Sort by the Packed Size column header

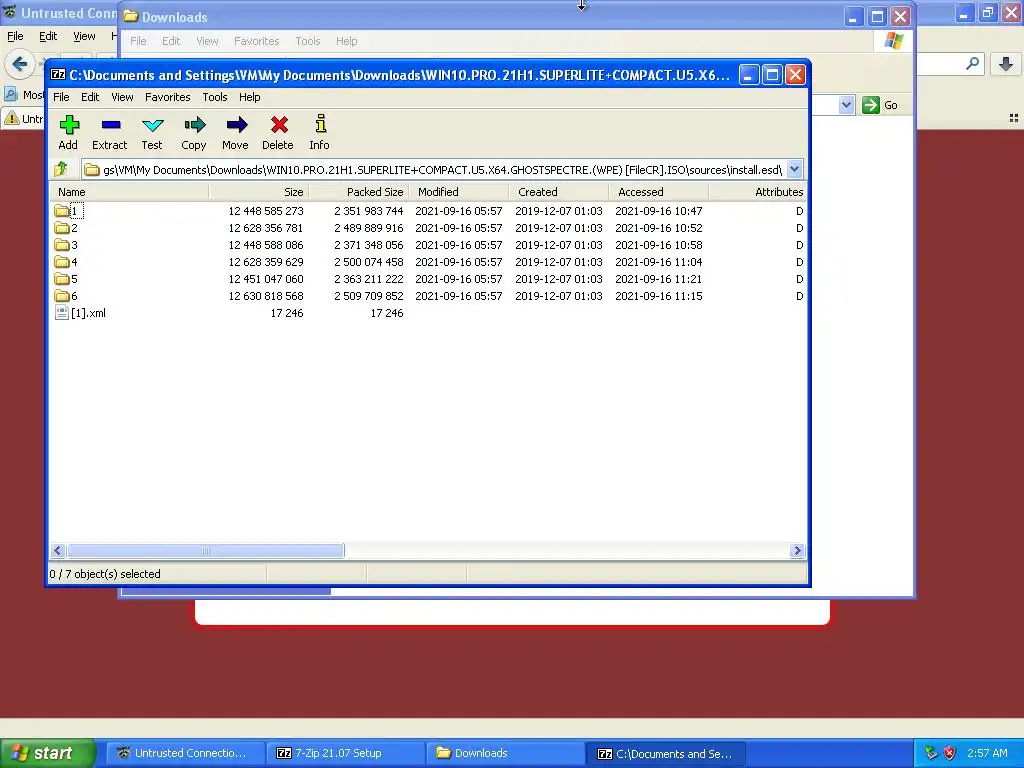pos(359,191)
